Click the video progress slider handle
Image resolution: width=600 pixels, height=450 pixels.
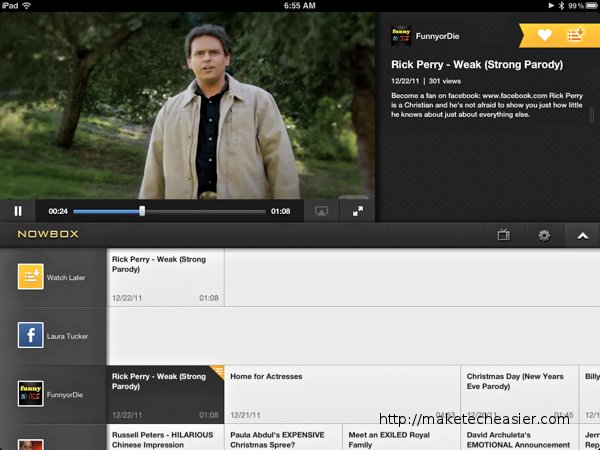click(x=142, y=211)
